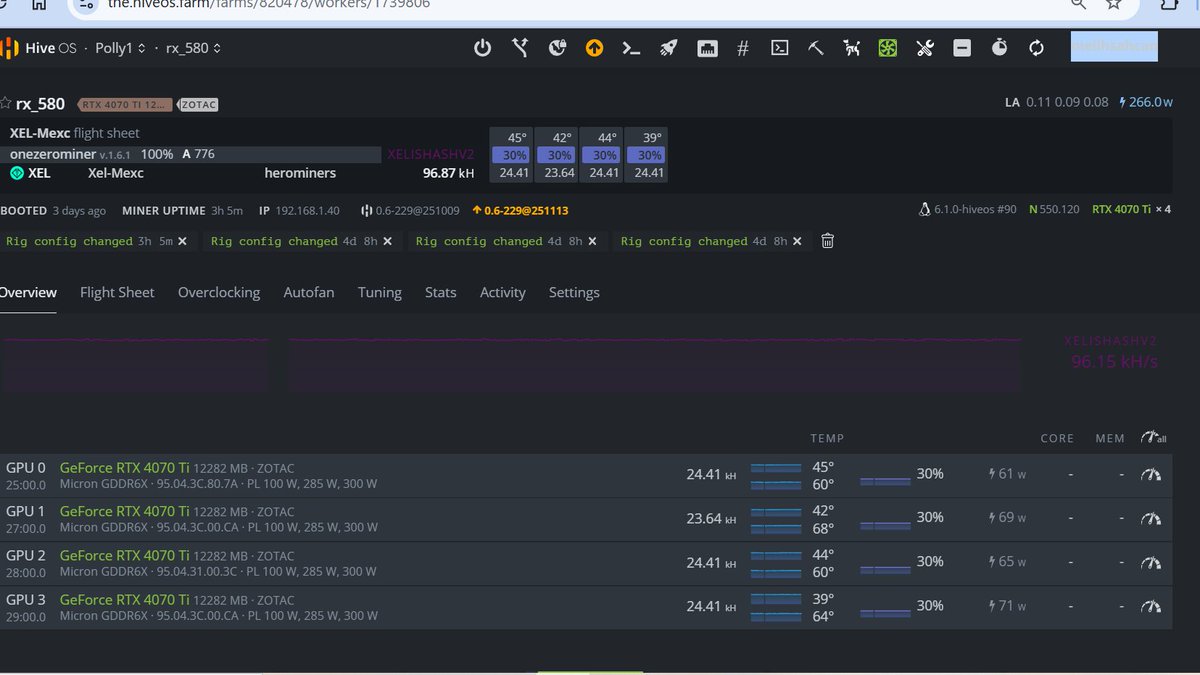
Task: Click the 'N 550.120' driver version text
Action: (1054, 210)
